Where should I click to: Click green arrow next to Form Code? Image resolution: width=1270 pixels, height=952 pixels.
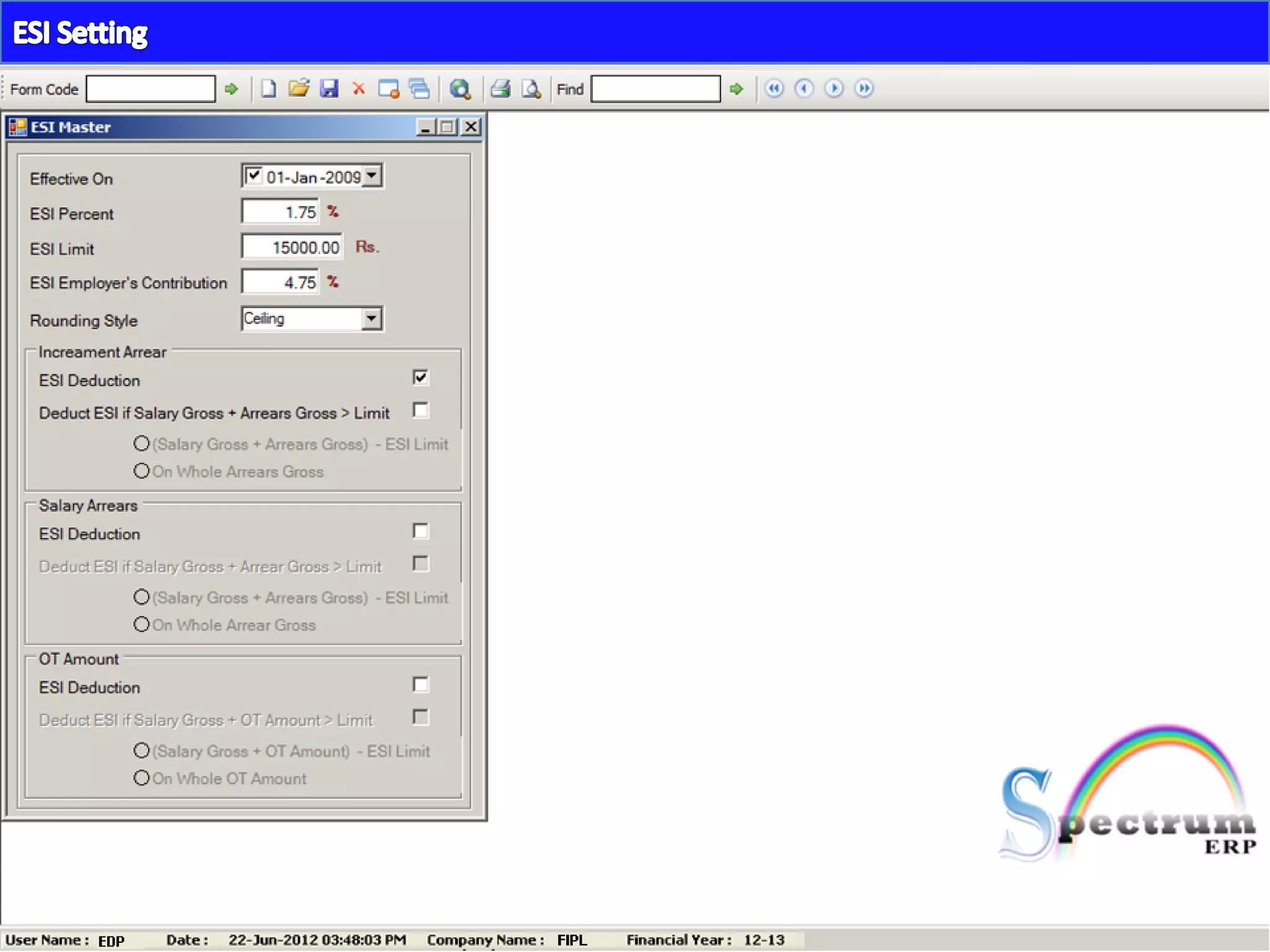tap(231, 89)
